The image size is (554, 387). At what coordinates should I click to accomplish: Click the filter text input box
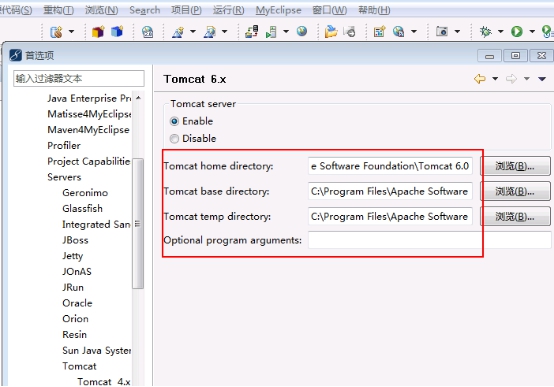coord(79,78)
